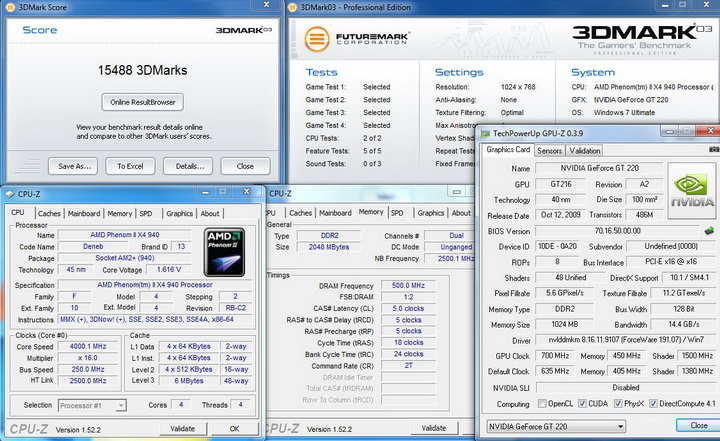Click the Bandwidth 14.4 GB/s field
Image resolution: width=720 pixels, height=441 pixels.
[x=683, y=324]
